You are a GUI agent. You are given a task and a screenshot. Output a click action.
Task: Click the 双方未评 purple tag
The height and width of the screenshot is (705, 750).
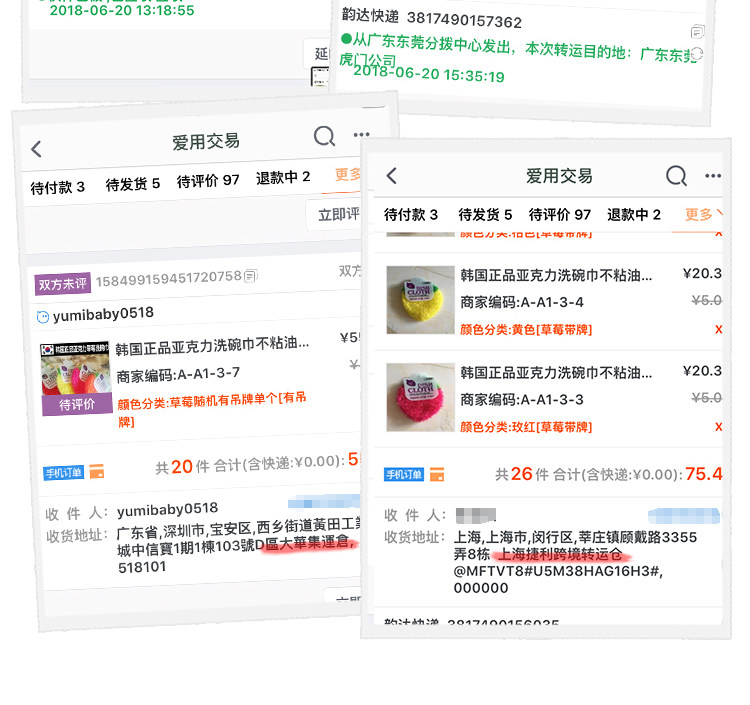(63, 284)
